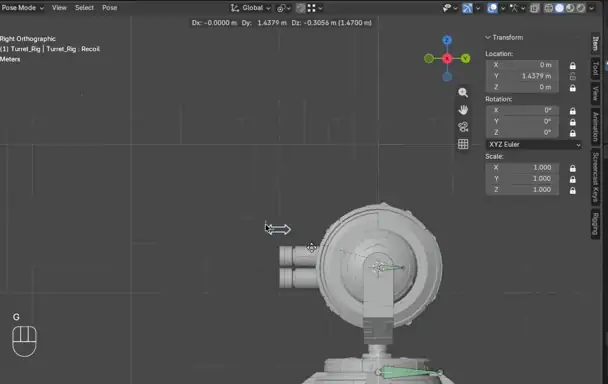Image resolution: width=608 pixels, height=384 pixels.
Task: Open the Pose Mode dropdown
Action: 22,8
